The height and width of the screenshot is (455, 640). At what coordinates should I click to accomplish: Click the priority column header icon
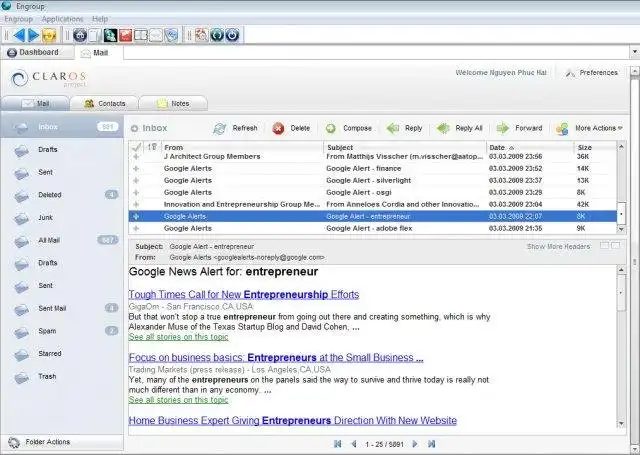pyautogui.click(x=152, y=147)
